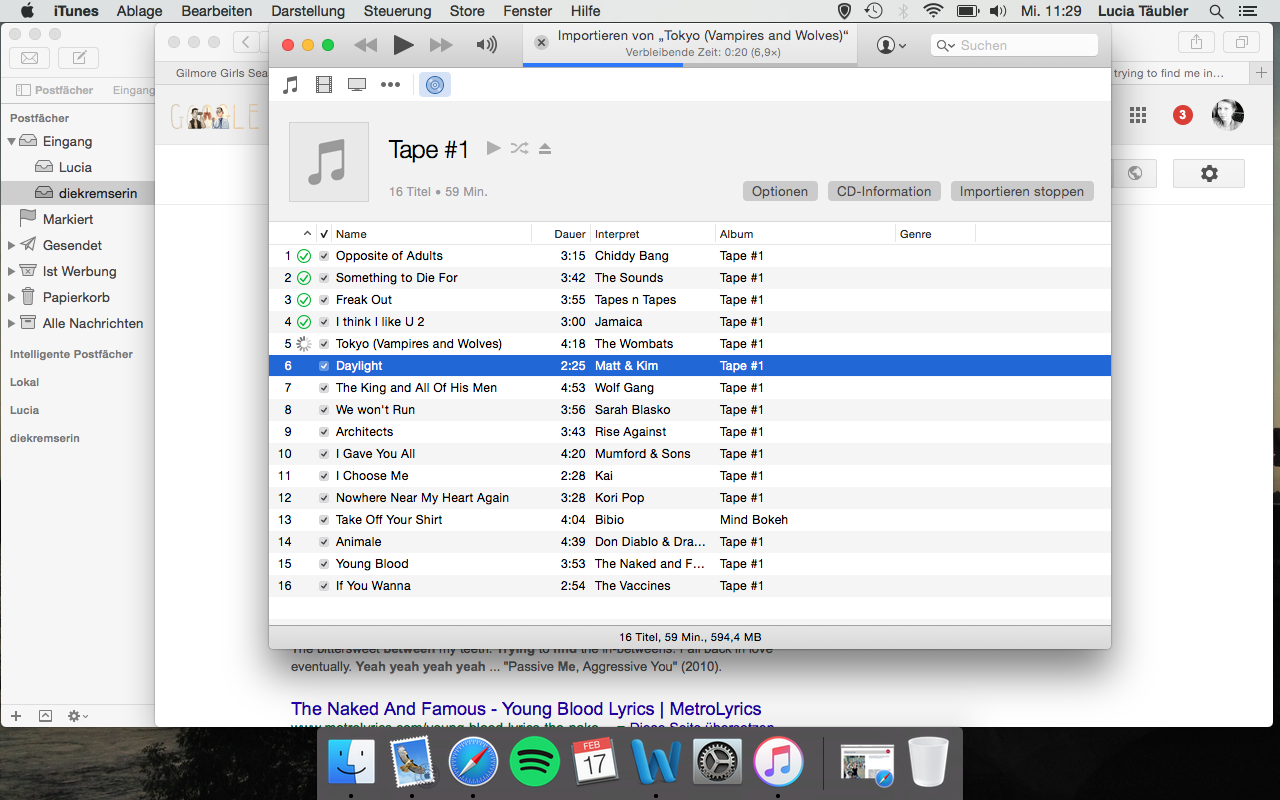Open the red Google notifications badge
The width and height of the screenshot is (1280, 800).
(1182, 115)
